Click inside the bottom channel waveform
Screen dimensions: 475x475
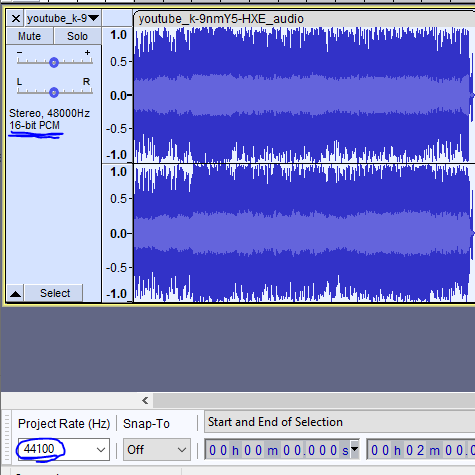tap(303, 233)
